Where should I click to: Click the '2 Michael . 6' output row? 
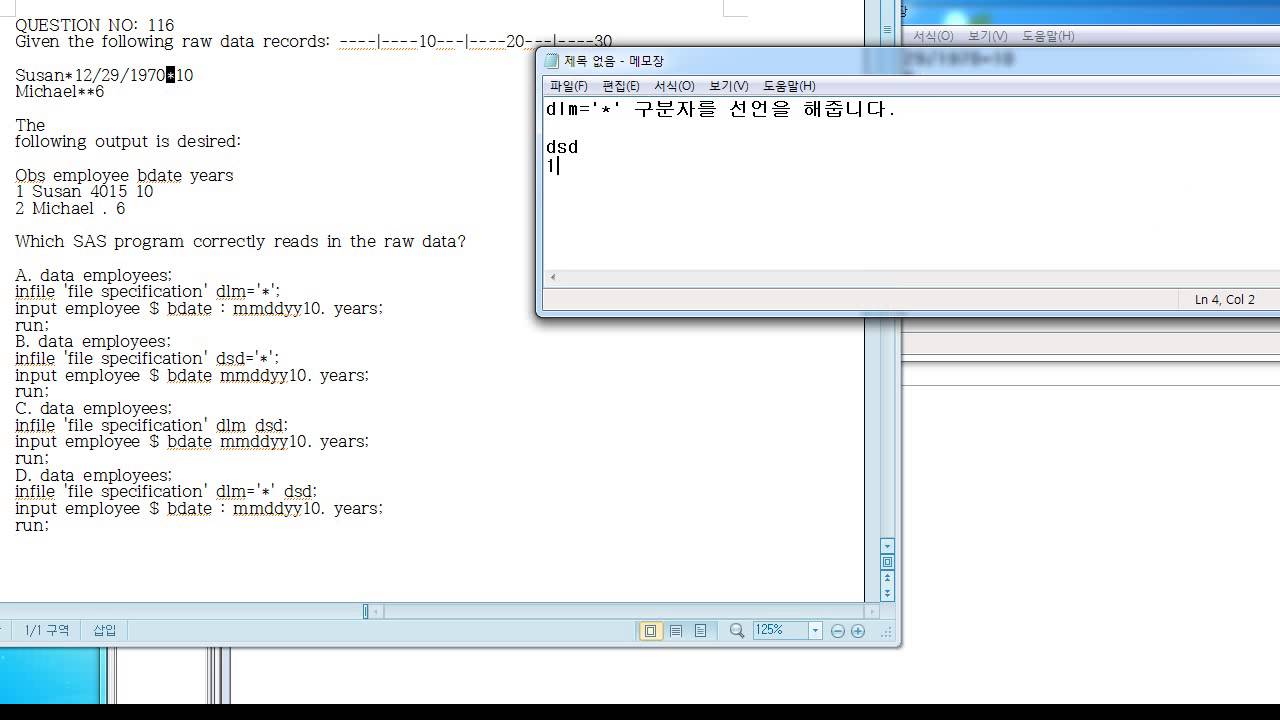(70, 209)
